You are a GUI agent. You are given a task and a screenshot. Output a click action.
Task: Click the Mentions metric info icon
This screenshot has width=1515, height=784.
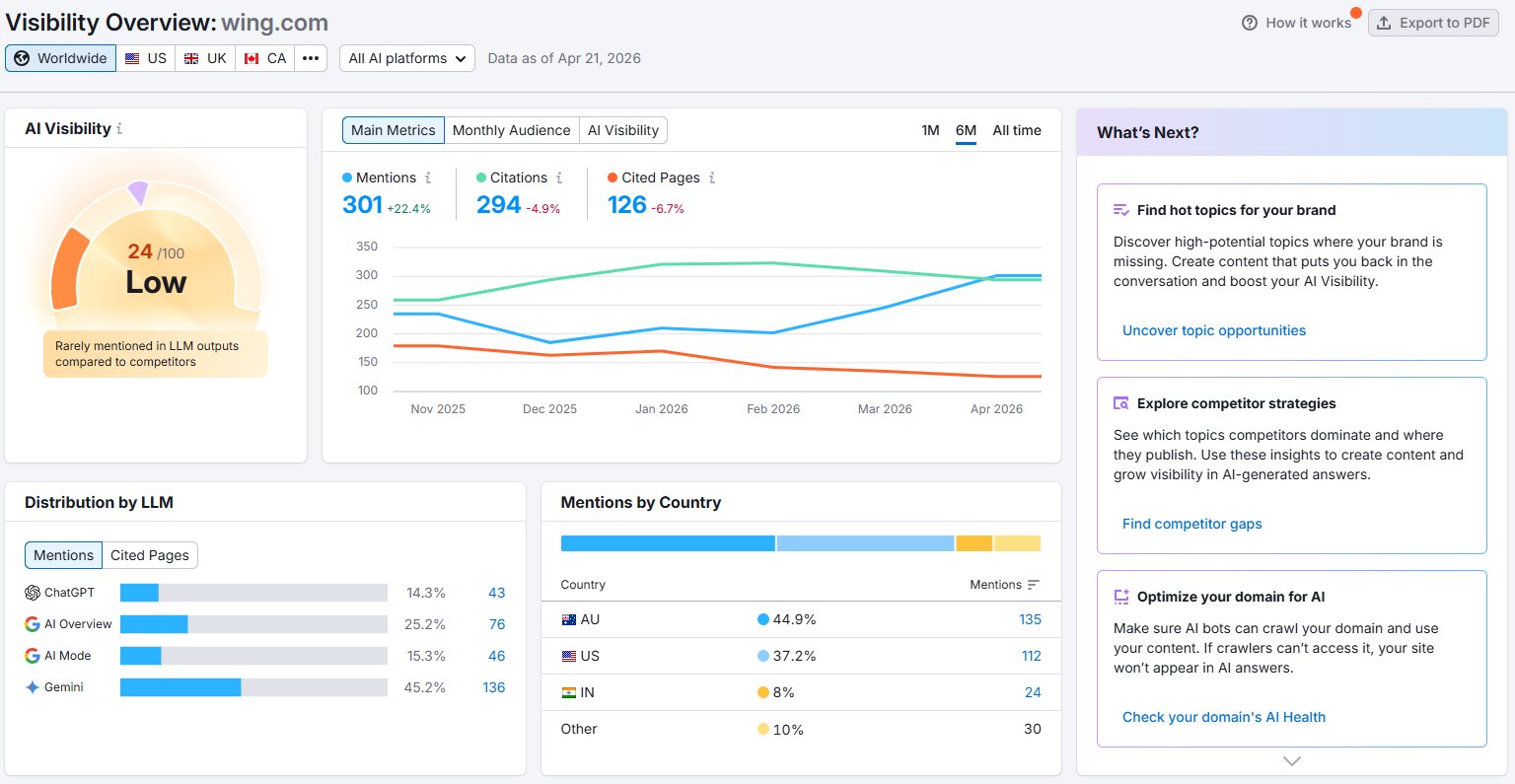tap(428, 178)
